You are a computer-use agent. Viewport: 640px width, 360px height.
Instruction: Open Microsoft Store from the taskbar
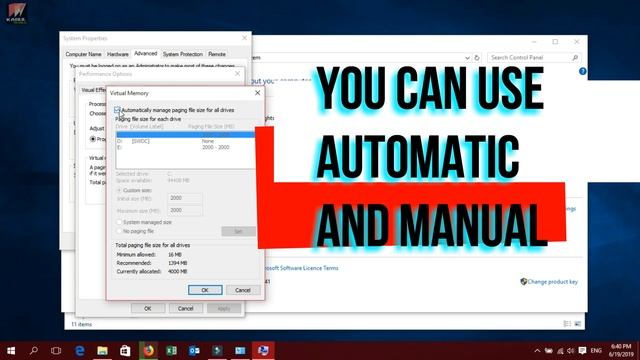(125, 351)
